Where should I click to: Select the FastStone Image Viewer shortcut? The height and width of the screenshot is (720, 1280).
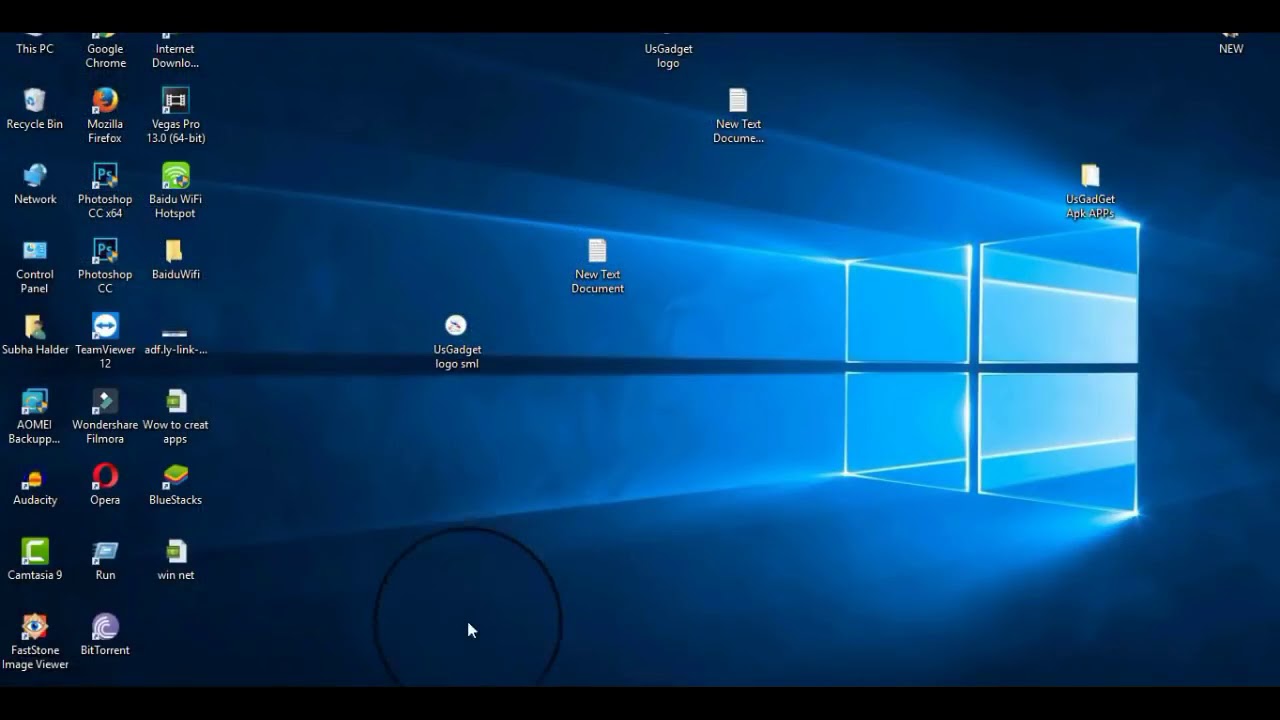(35, 642)
